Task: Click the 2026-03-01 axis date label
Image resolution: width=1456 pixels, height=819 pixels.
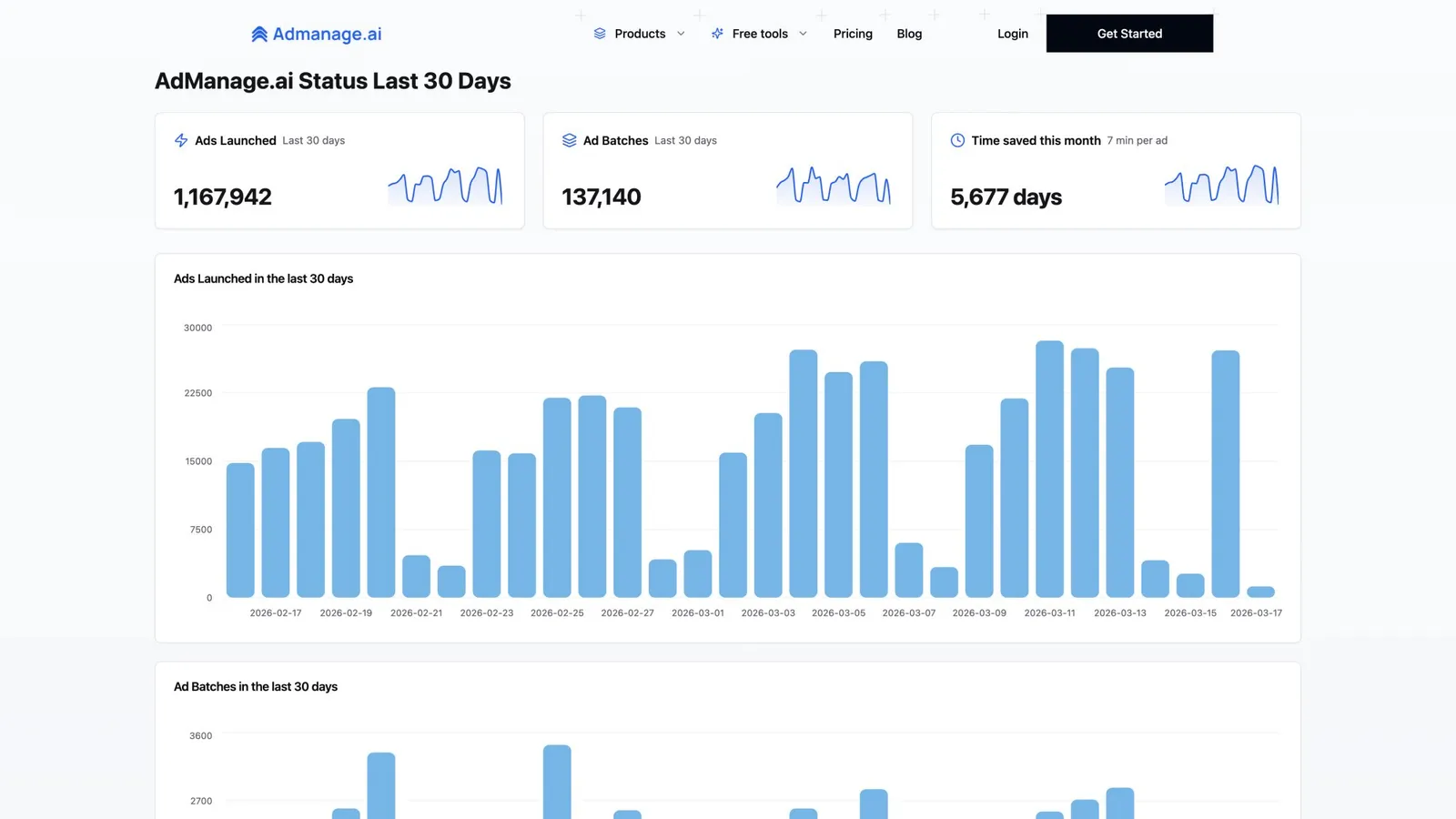Action: coord(698,613)
